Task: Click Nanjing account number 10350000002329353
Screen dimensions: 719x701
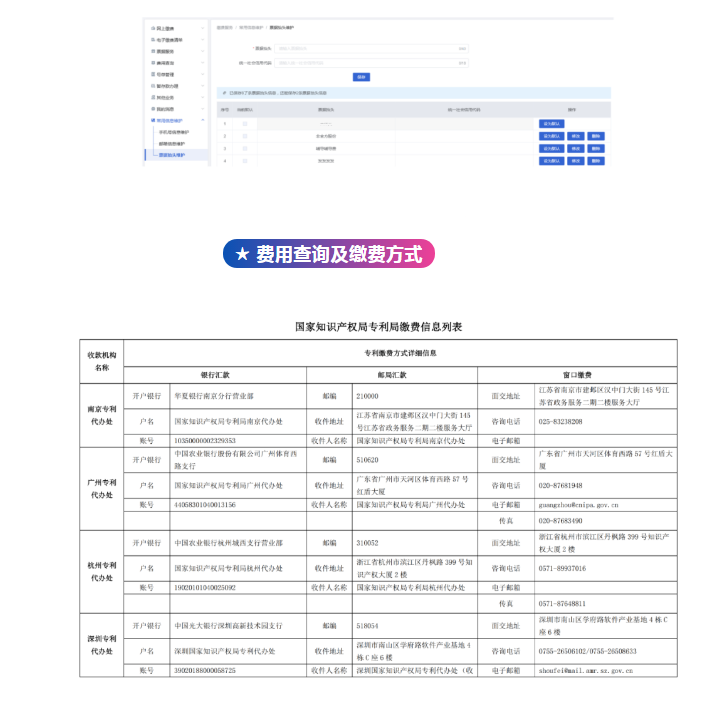Action: 205,441
